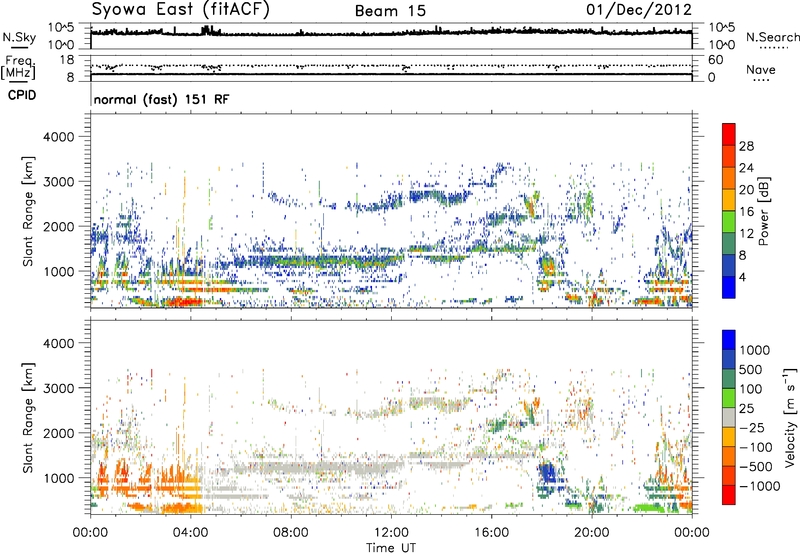Click the gray -25 to 25 Velocity bar segment

[x=729, y=418]
